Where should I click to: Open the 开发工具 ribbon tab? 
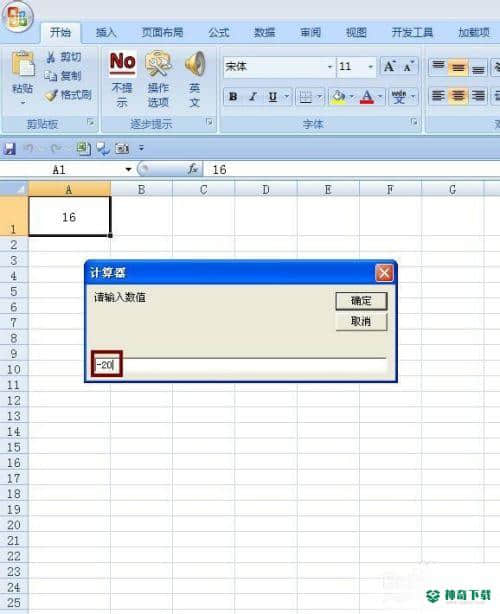(412, 32)
